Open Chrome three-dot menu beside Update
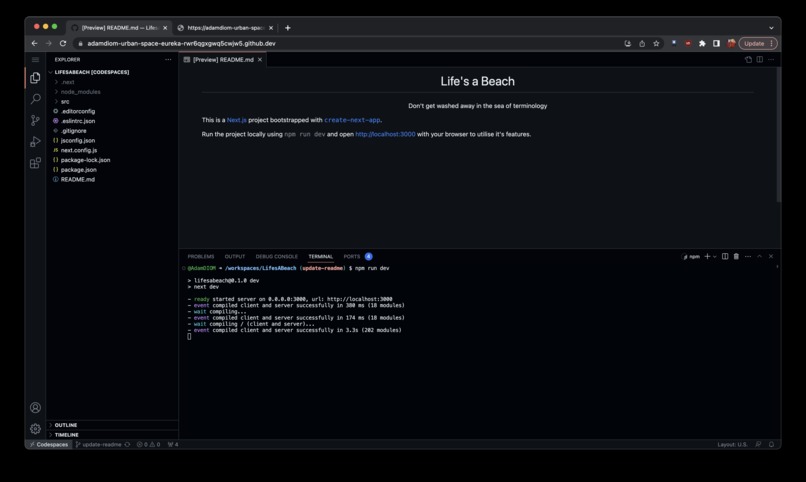 (772, 44)
